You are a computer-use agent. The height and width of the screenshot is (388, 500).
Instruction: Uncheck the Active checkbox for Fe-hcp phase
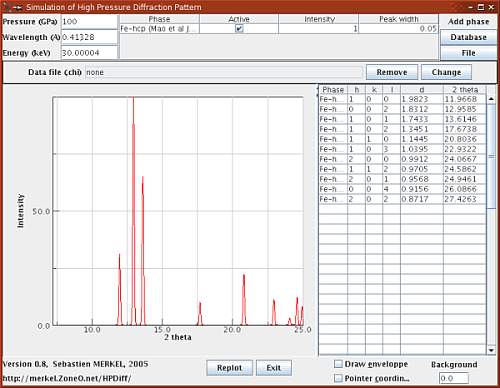[239, 29]
